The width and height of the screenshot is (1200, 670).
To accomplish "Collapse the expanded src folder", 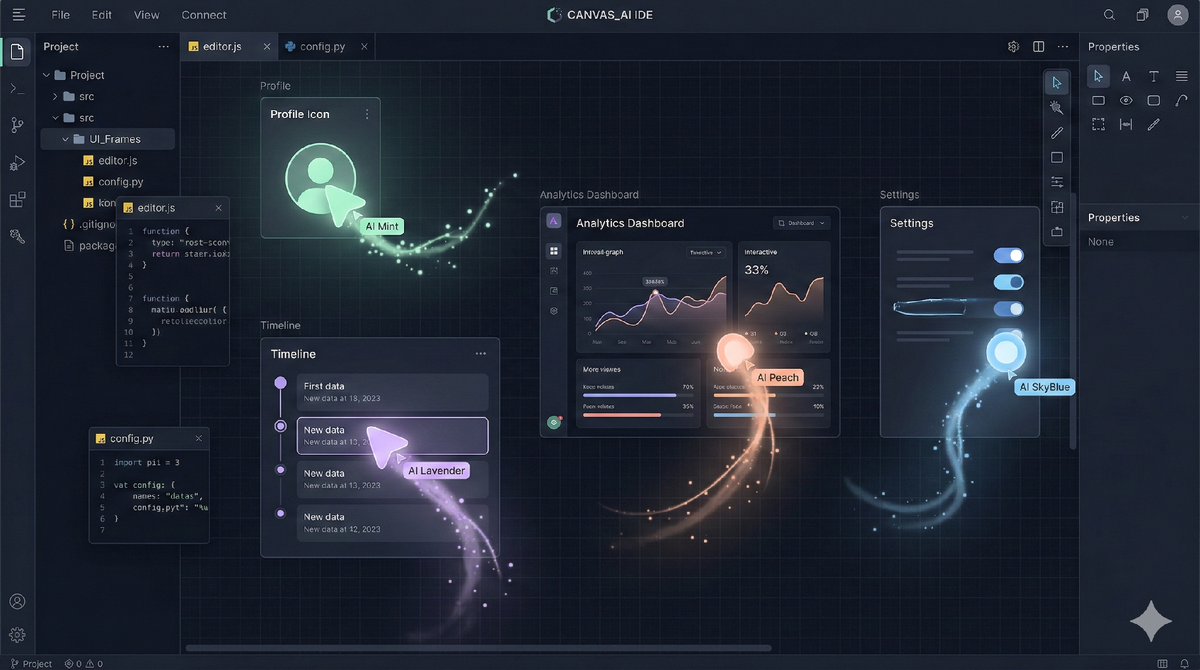I will [56, 118].
